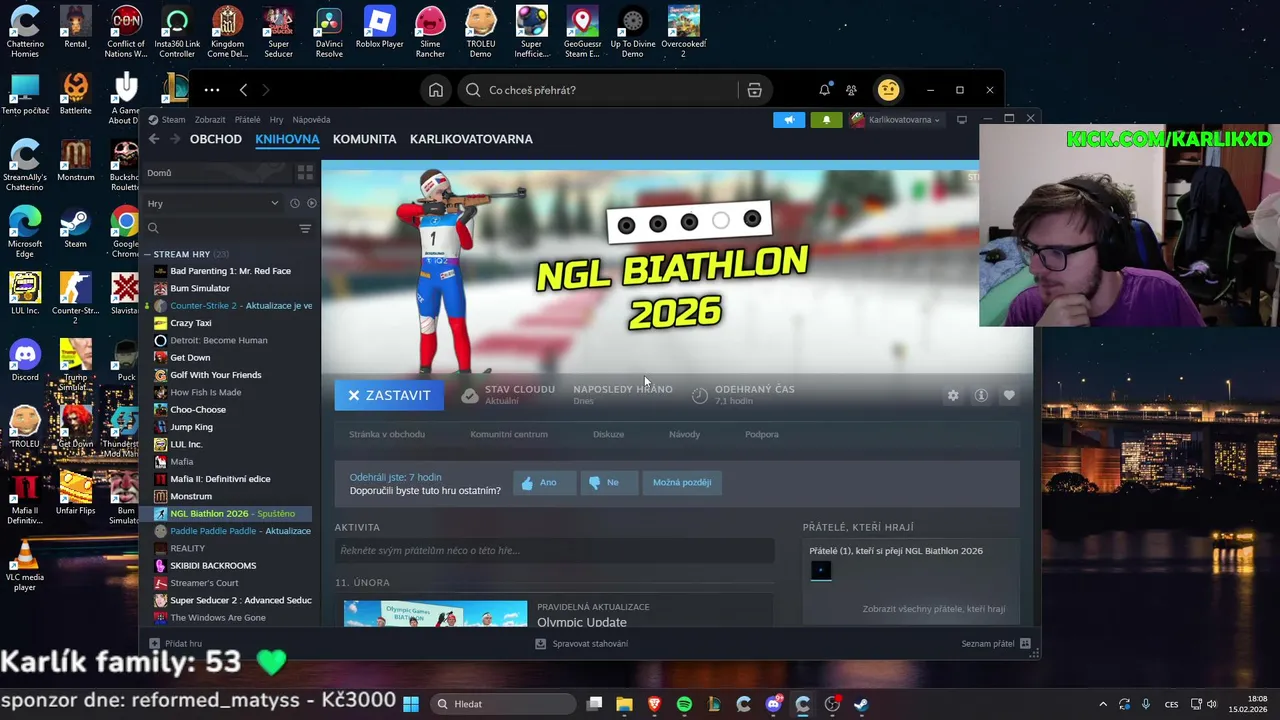
Task: Click Zobrazit všechny přátele, kteří hrají
Action: point(934,609)
